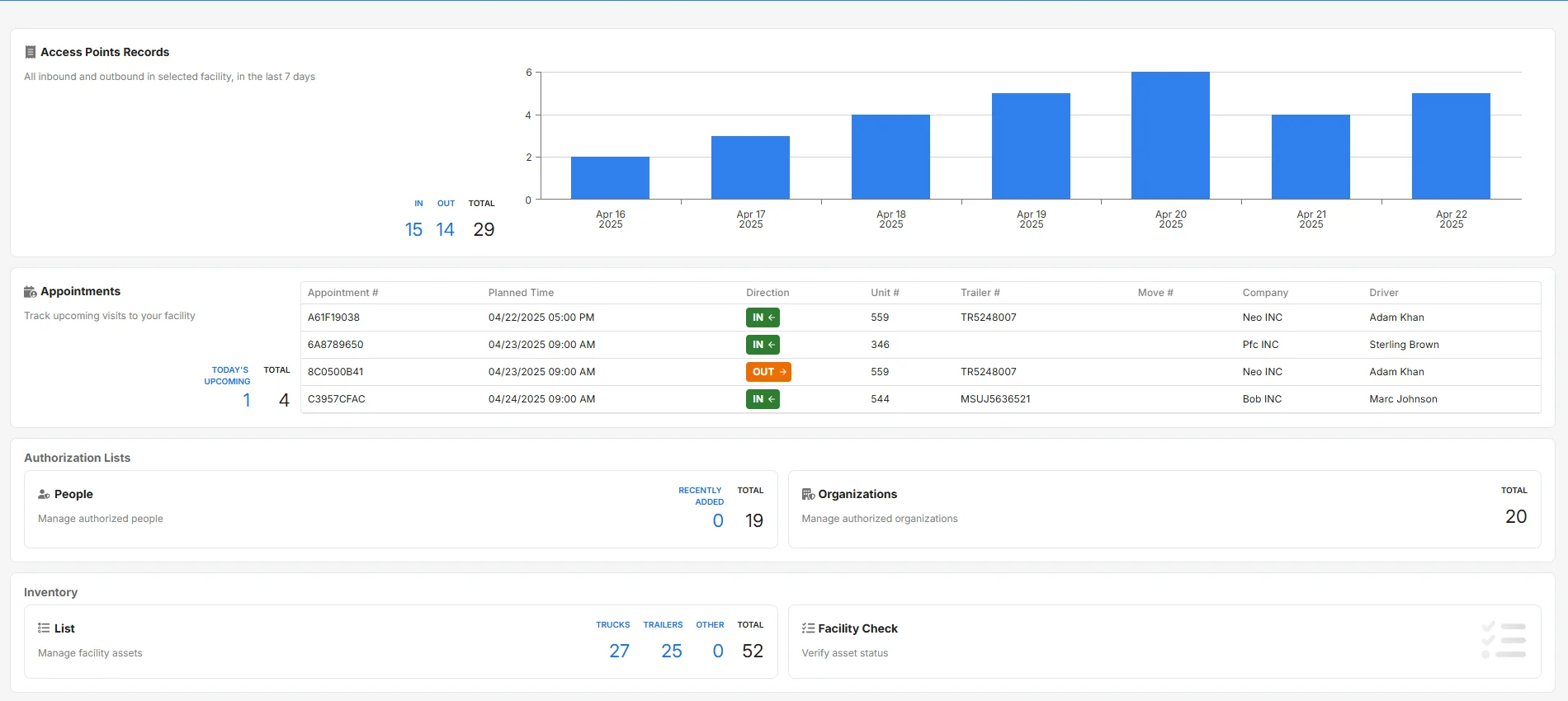Open the inventory List card

point(401,642)
